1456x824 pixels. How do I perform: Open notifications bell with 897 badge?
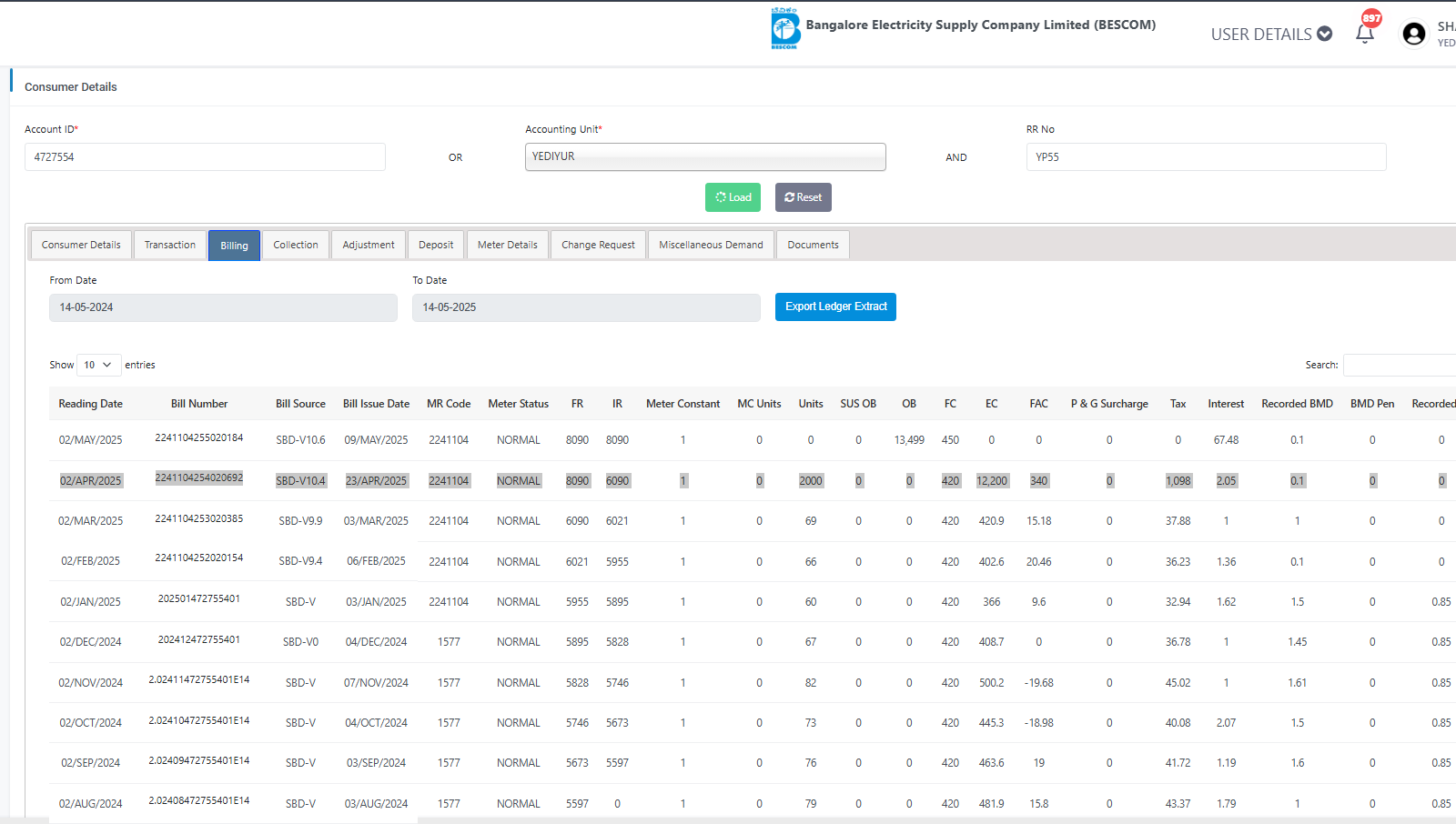pos(1365,34)
